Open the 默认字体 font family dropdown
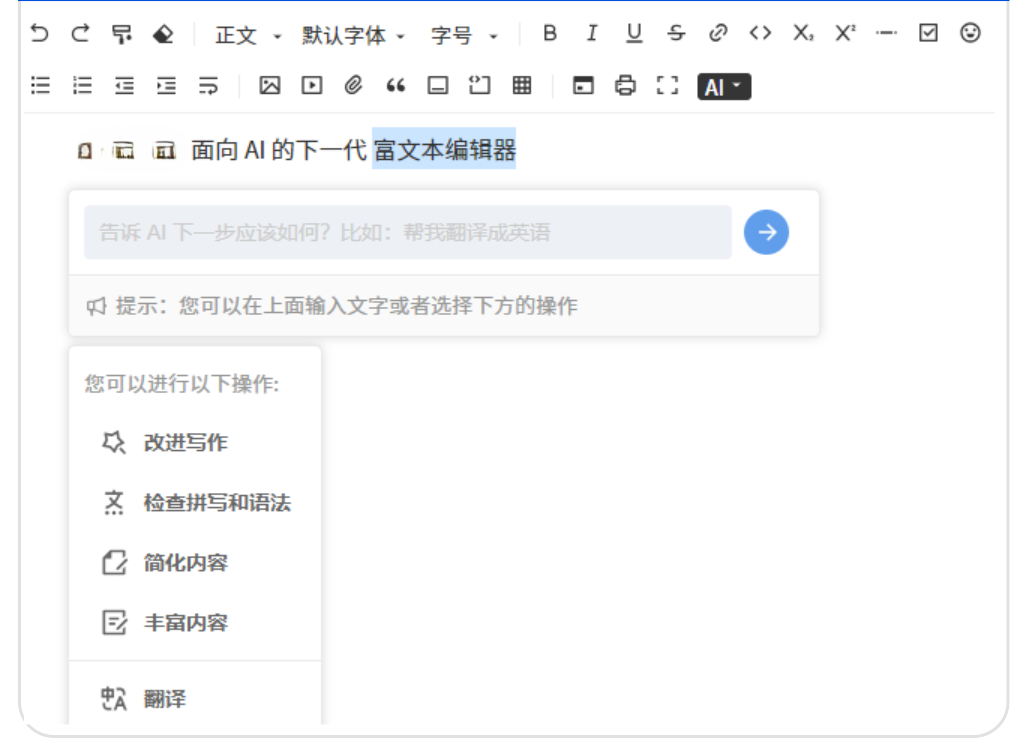Viewport: 1020px width, 753px height. (x=353, y=35)
